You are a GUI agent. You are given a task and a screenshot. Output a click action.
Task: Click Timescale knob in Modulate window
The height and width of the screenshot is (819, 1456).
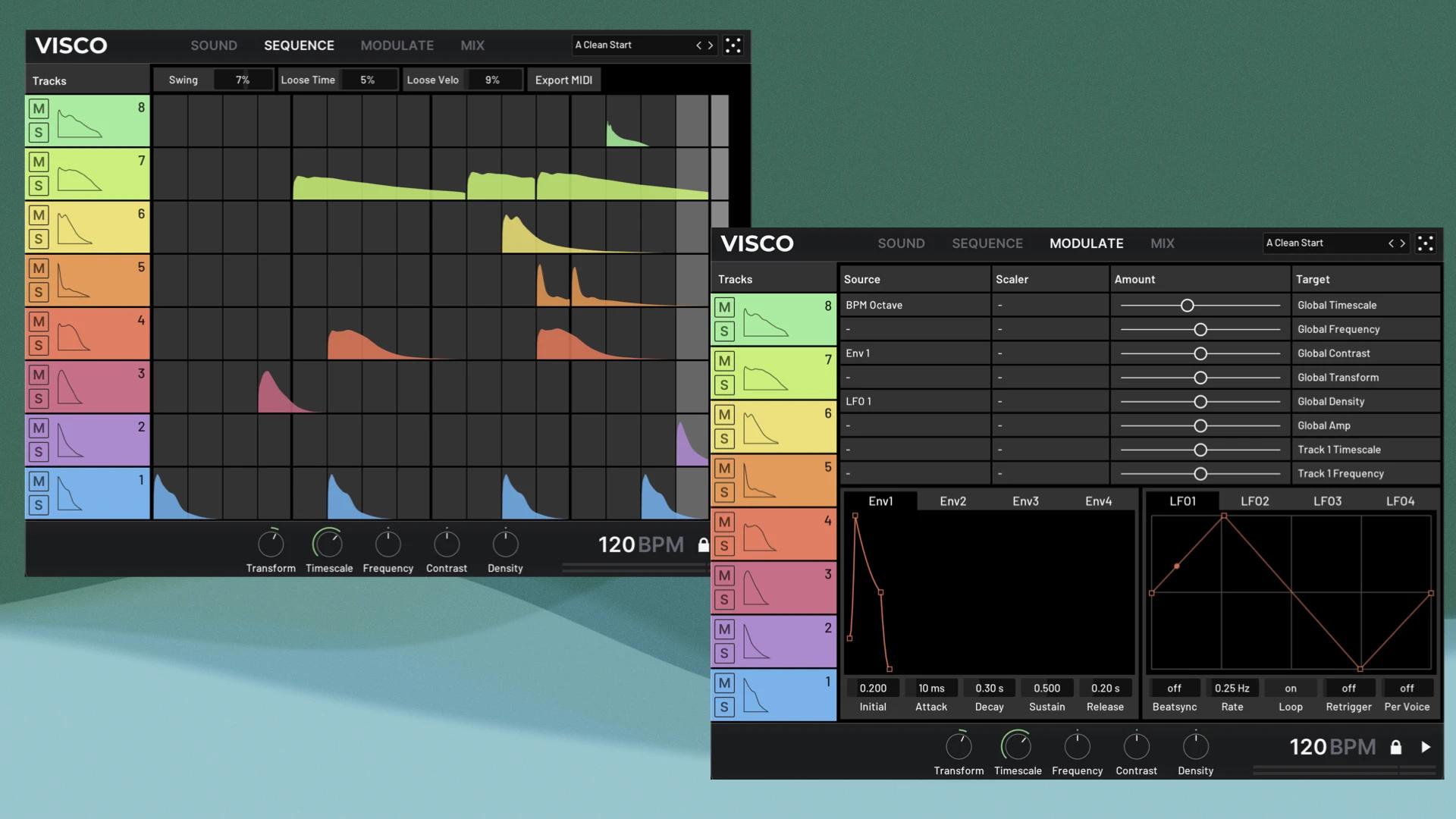1017,746
